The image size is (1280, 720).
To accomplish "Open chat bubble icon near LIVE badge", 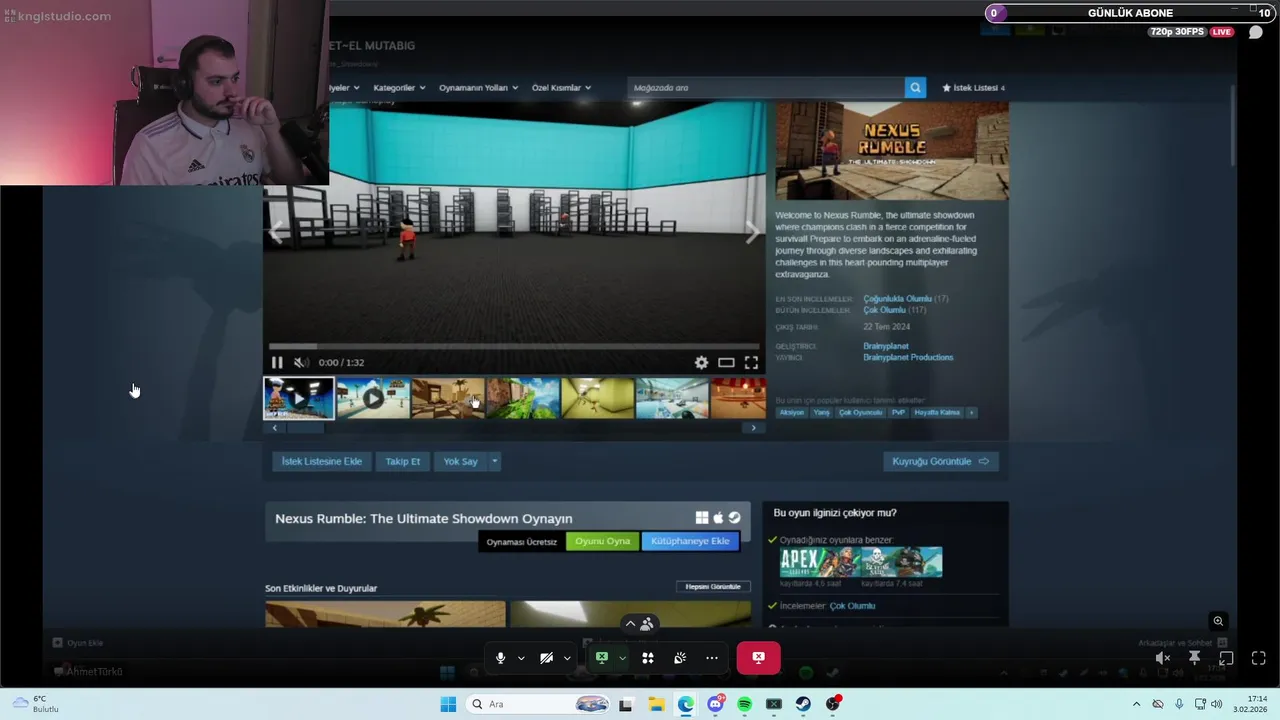I will click(x=1256, y=32).
